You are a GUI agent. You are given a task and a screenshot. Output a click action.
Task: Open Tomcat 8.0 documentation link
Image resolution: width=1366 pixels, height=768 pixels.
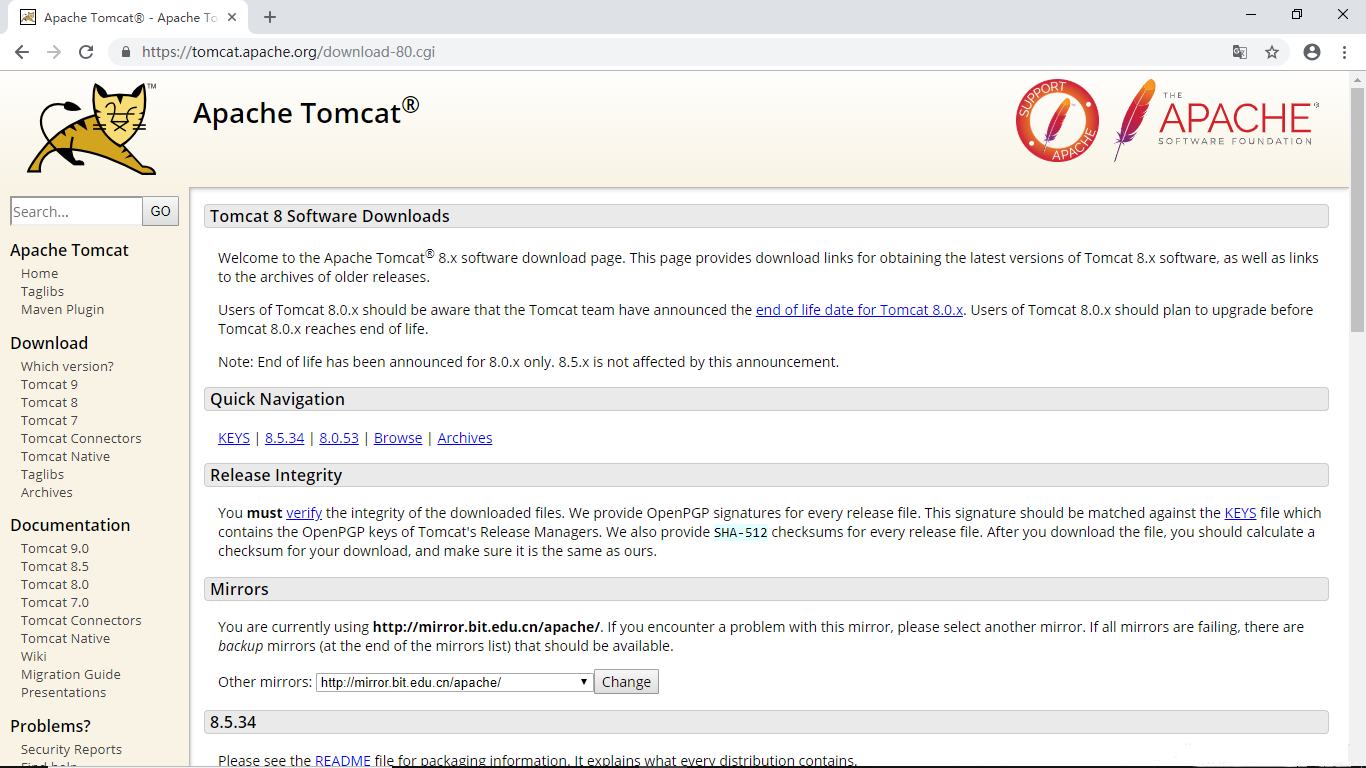point(55,584)
